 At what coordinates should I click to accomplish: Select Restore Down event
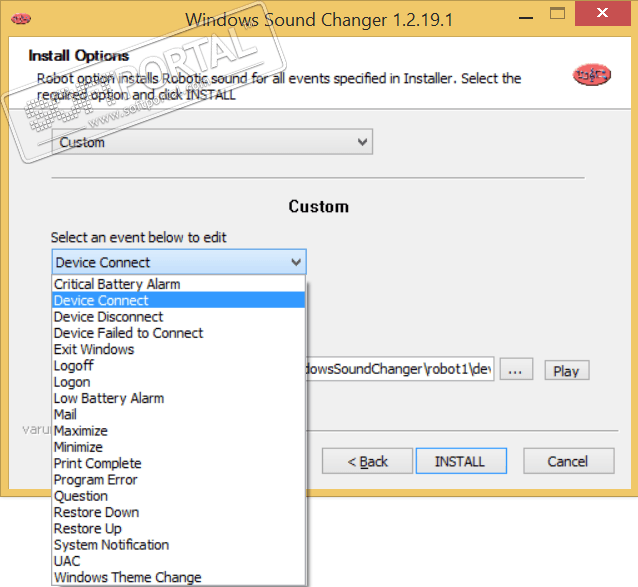179,512
